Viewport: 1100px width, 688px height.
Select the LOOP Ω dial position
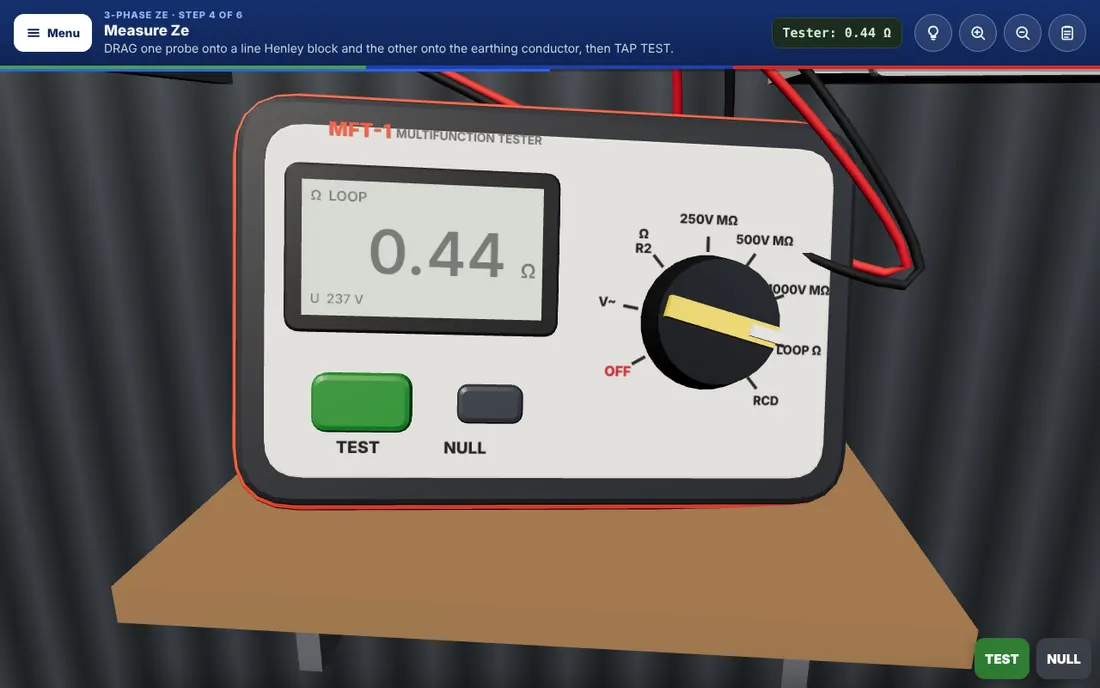tap(798, 350)
